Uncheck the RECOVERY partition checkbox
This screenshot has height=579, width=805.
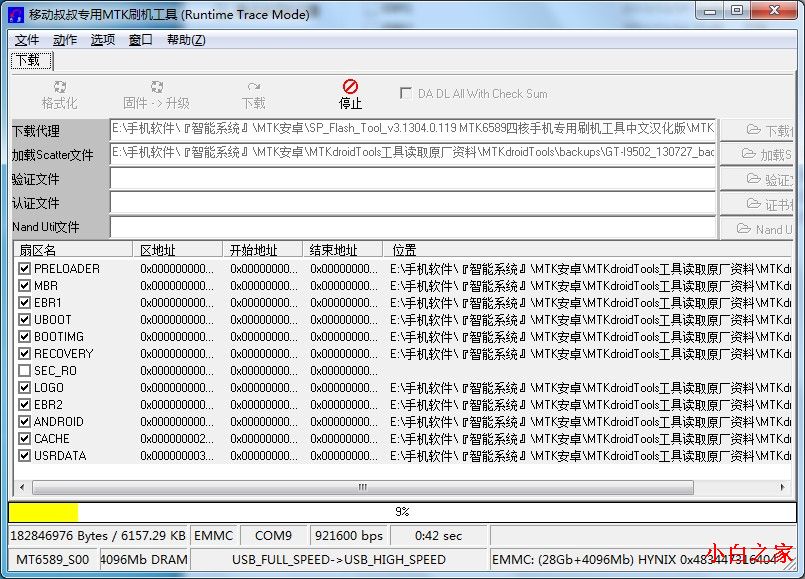point(24,353)
